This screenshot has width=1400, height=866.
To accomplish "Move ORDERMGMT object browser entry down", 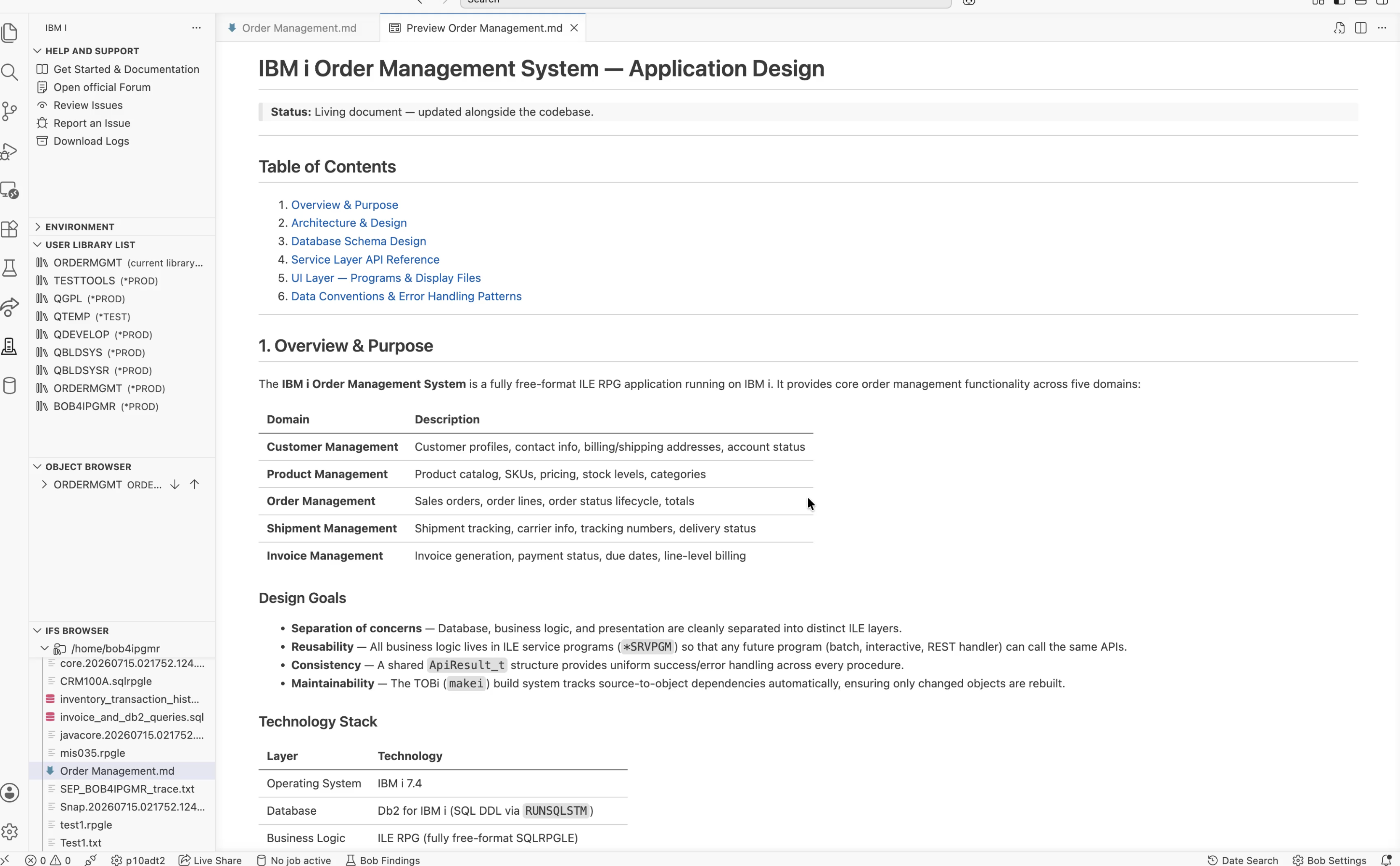I will point(175,485).
